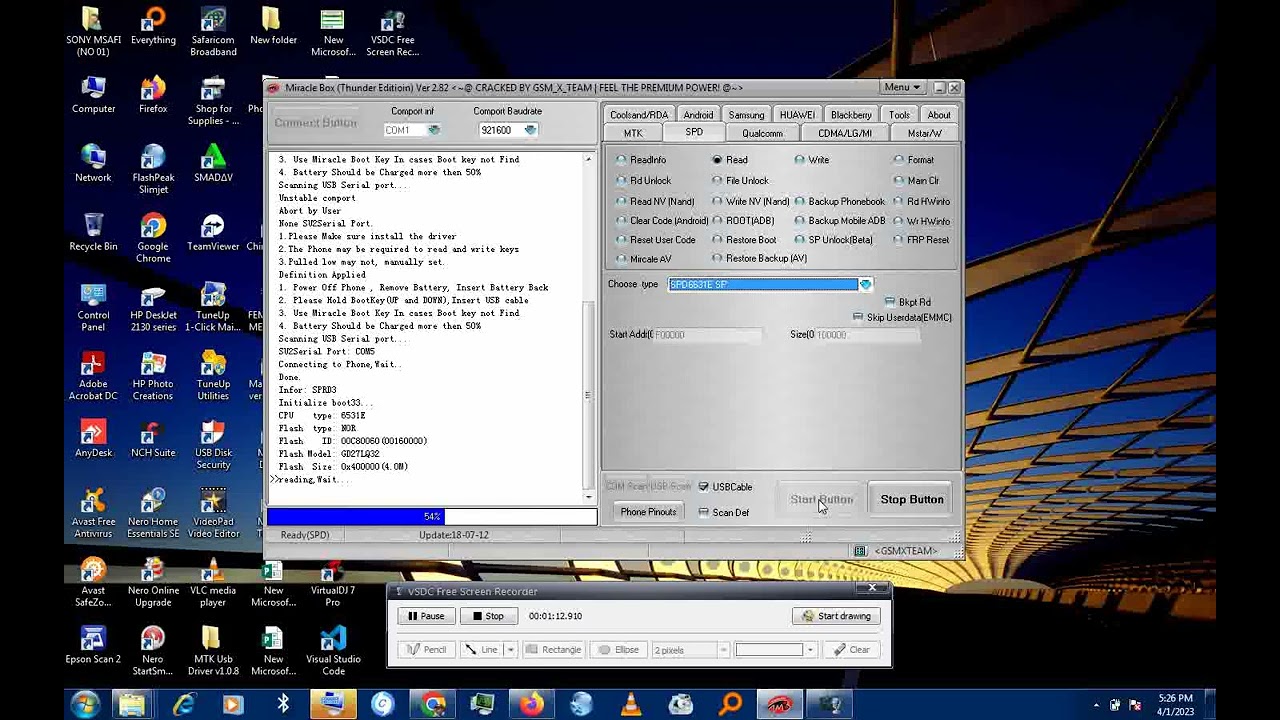Switch to the MTK tab
Viewport: 1280px width, 720px height.
coord(633,134)
